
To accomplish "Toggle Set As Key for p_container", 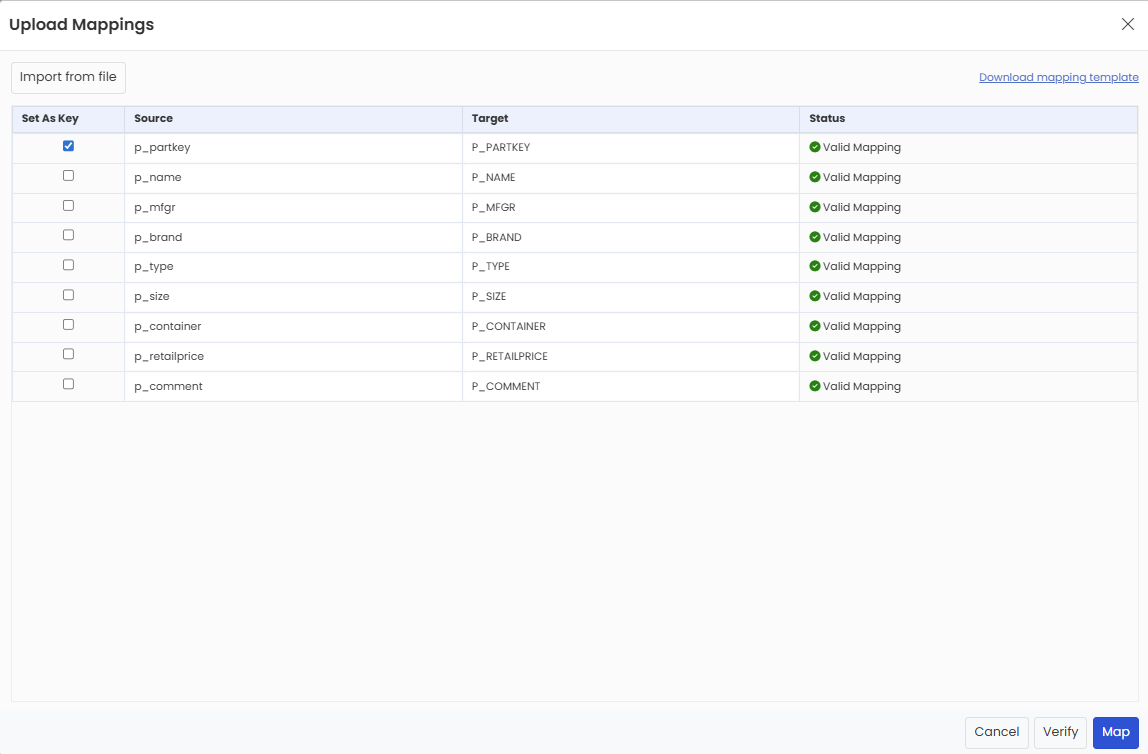I will [x=68, y=324].
